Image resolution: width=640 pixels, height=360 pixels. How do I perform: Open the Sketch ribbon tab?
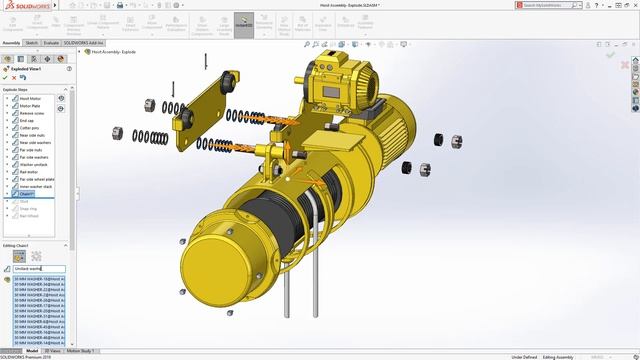click(31, 43)
